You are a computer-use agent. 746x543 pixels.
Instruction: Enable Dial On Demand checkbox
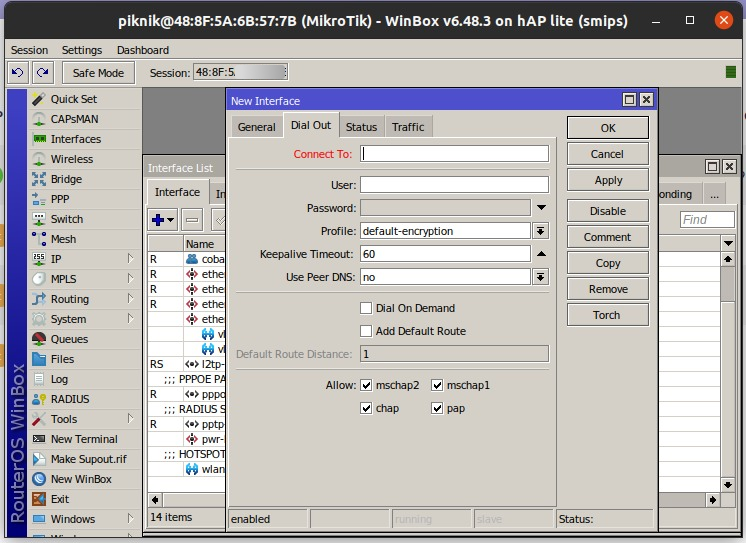[366, 308]
